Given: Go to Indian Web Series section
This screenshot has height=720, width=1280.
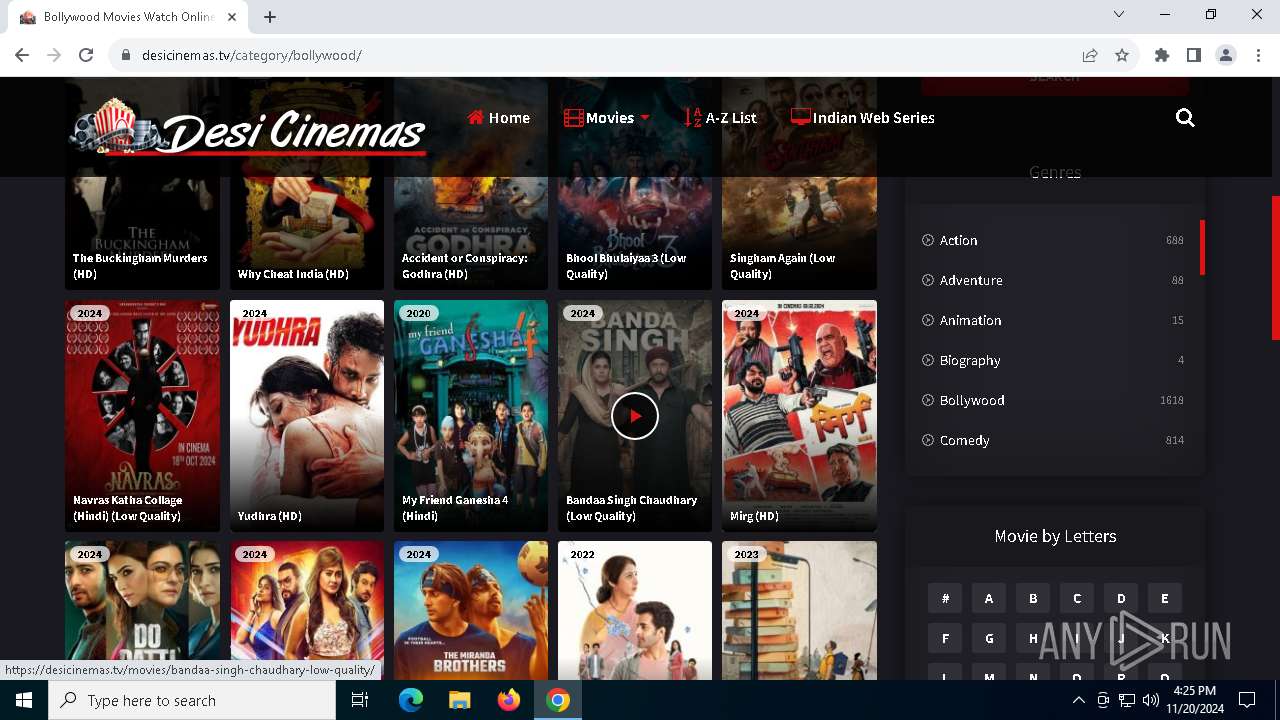Looking at the screenshot, I should tap(862, 118).
